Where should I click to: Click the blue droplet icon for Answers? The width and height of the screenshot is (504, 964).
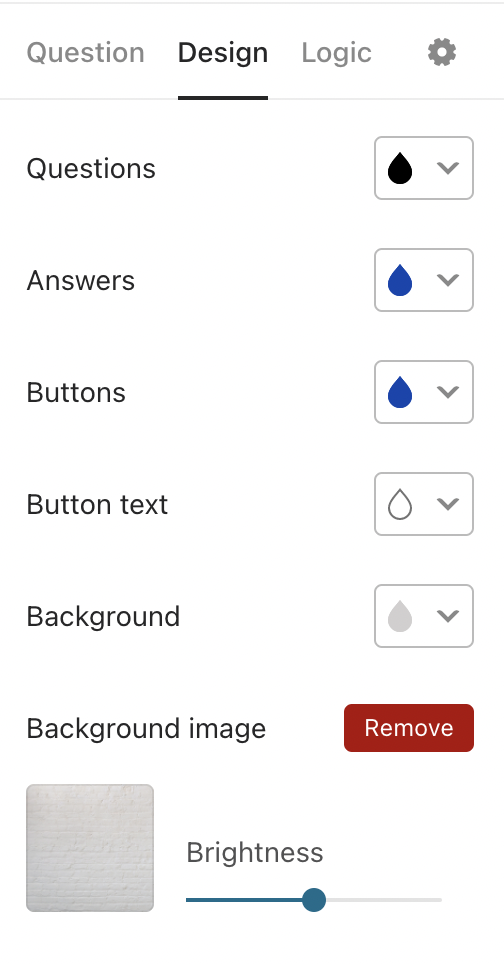point(400,280)
